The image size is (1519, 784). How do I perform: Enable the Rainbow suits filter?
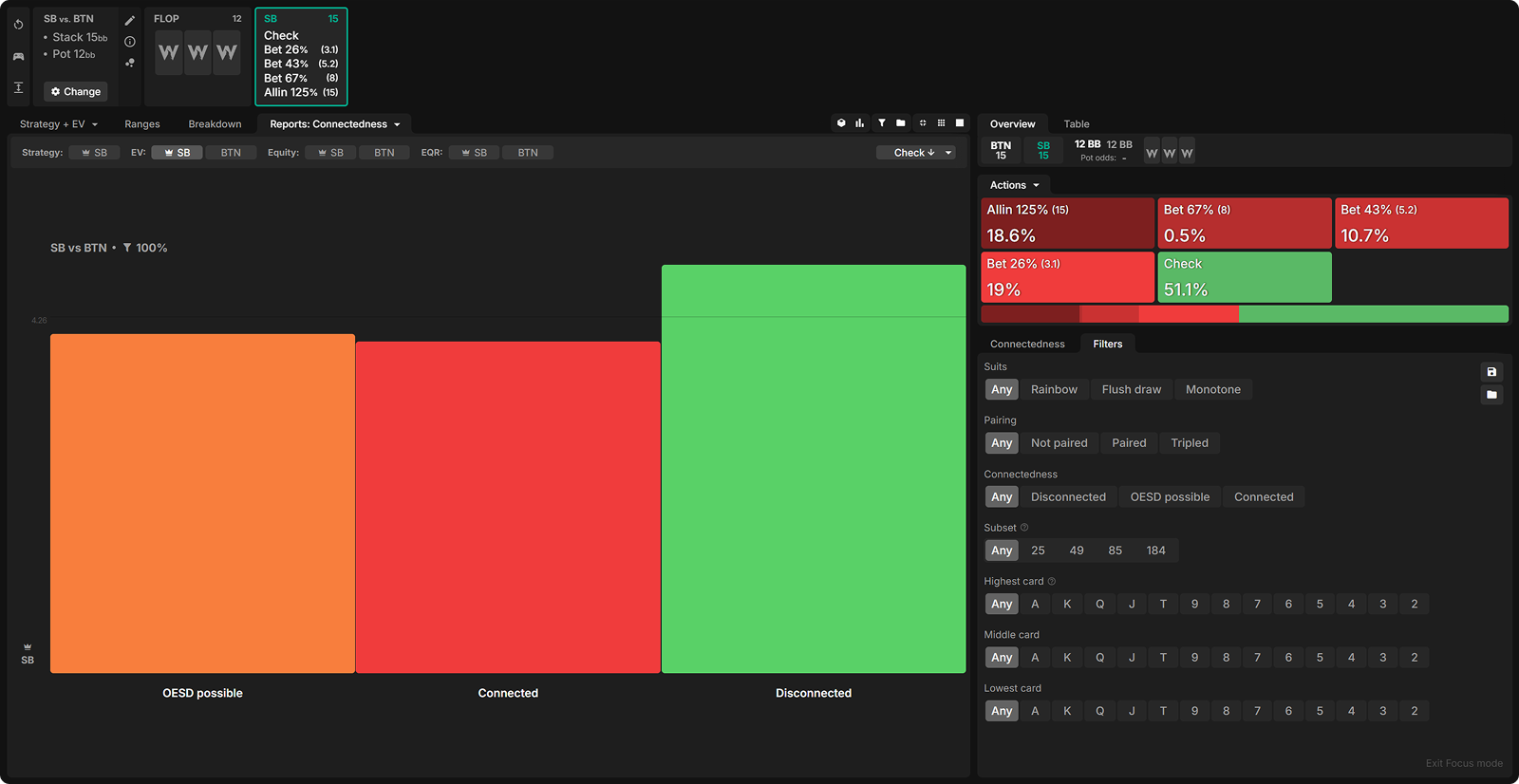point(1054,390)
